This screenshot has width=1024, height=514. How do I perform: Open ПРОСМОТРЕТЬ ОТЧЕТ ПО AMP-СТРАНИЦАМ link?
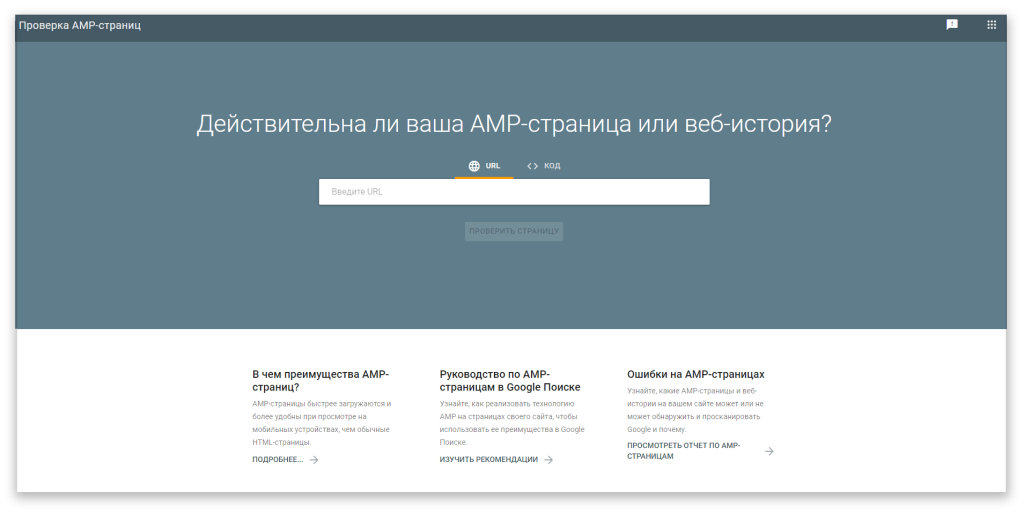coord(684,451)
